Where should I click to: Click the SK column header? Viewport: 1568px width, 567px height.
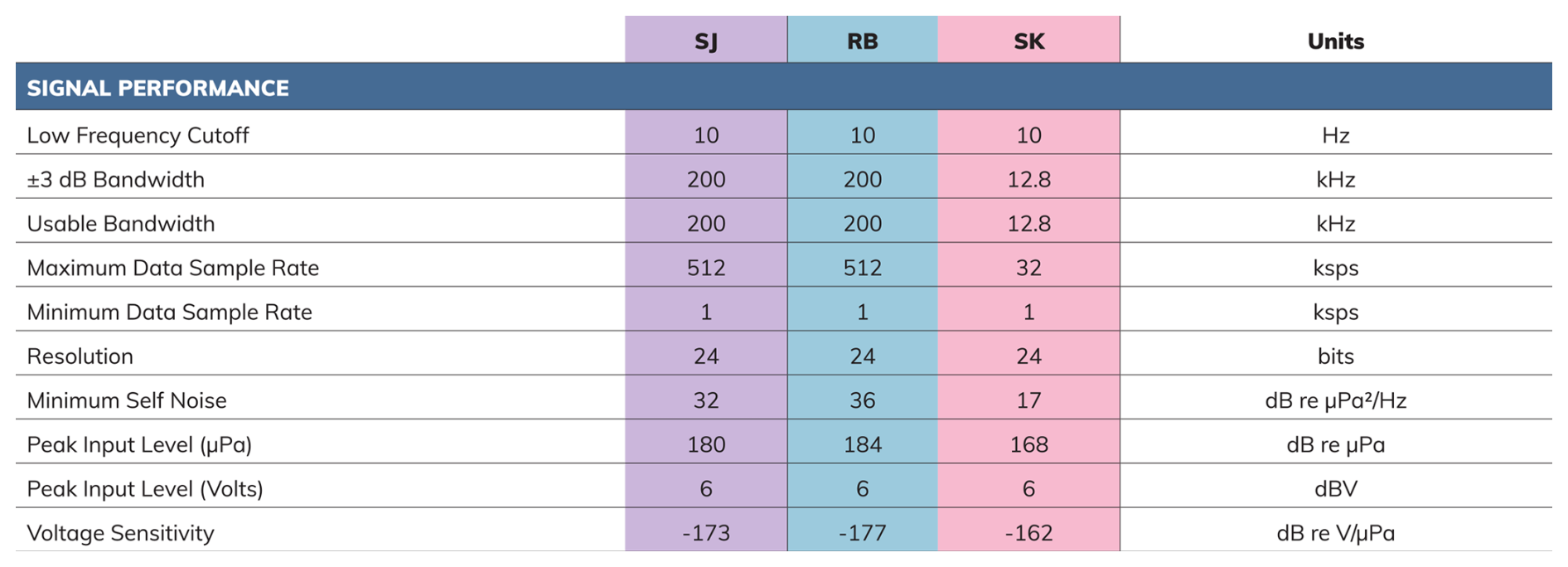click(1028, 41)
